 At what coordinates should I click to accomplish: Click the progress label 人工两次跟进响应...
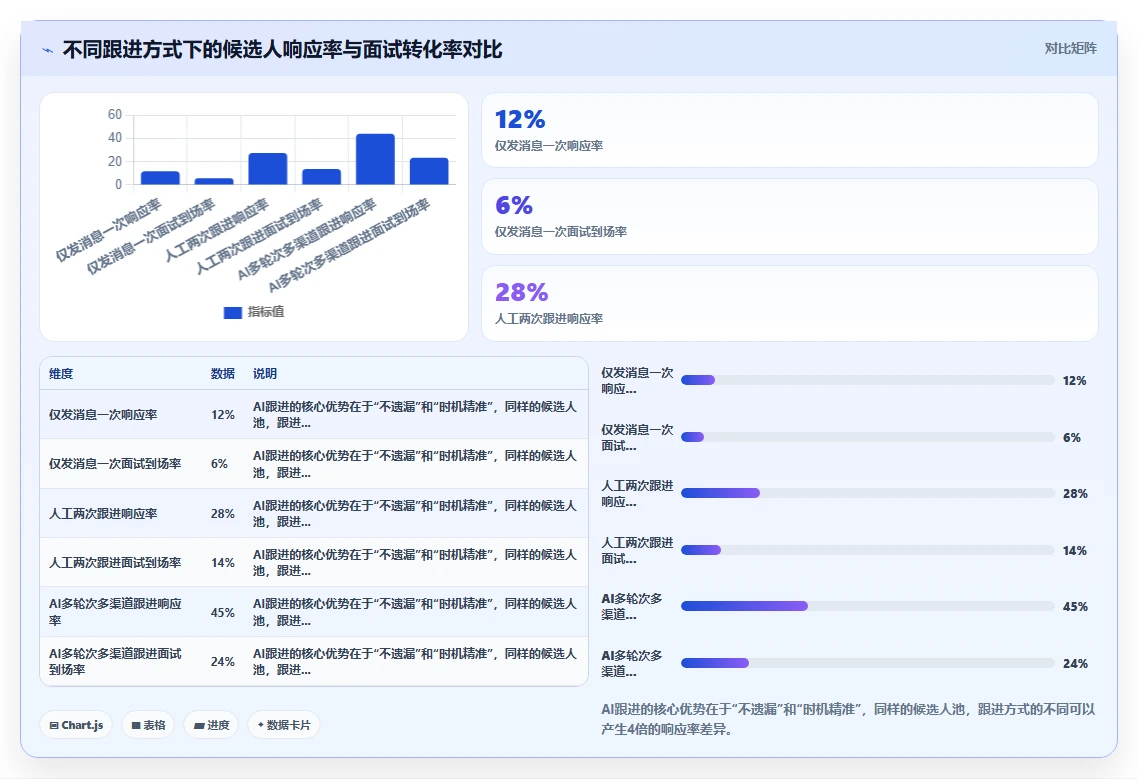pyautogui.click(x=637, y=494)
